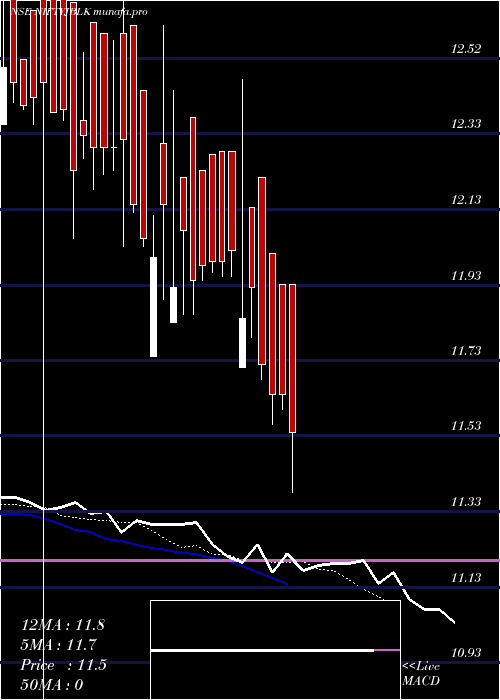Click the 11.13 price axis label
This screenshot has width=500, height=700.
466,578
